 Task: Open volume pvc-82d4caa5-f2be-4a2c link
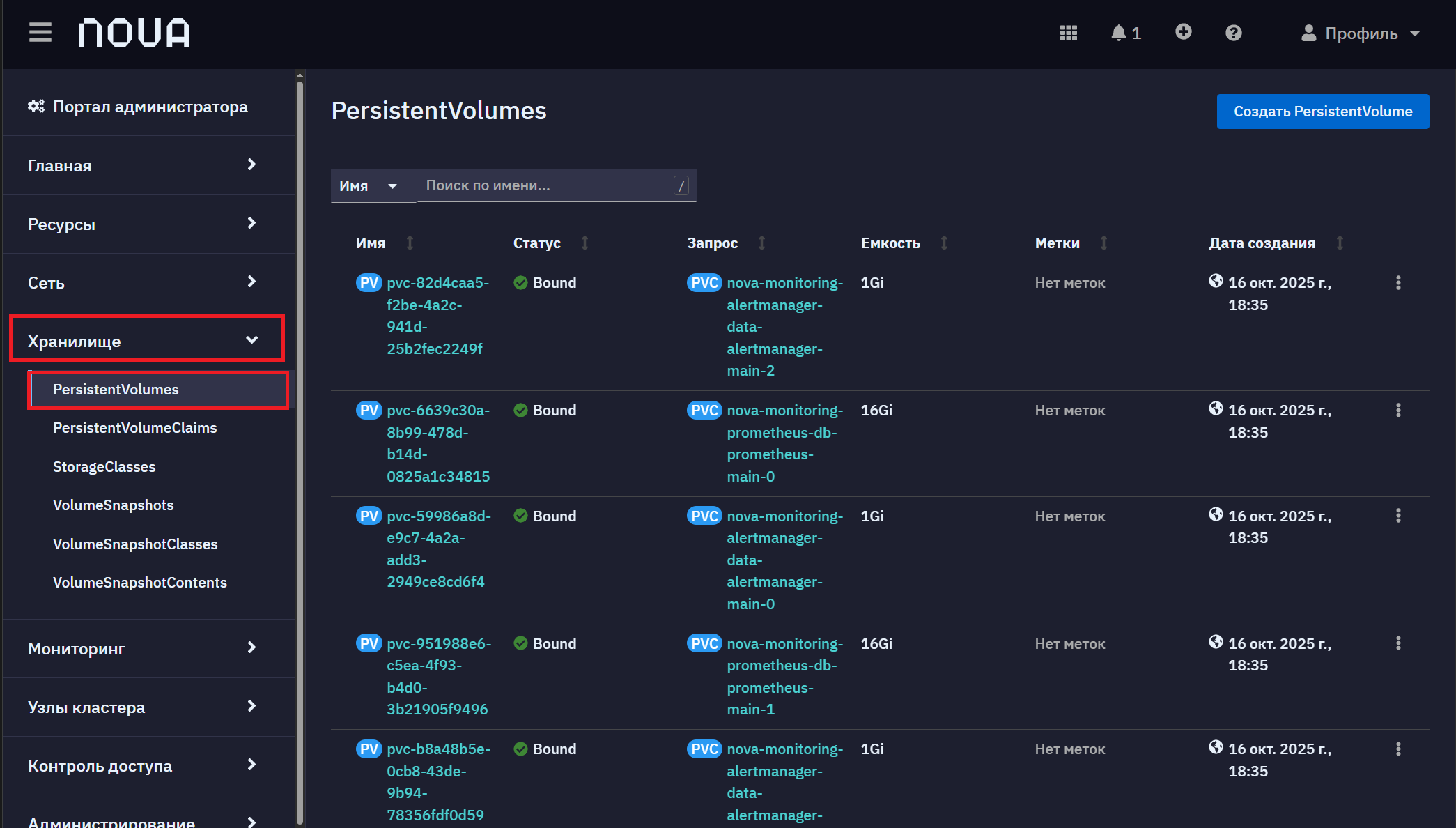coord(438,316)
